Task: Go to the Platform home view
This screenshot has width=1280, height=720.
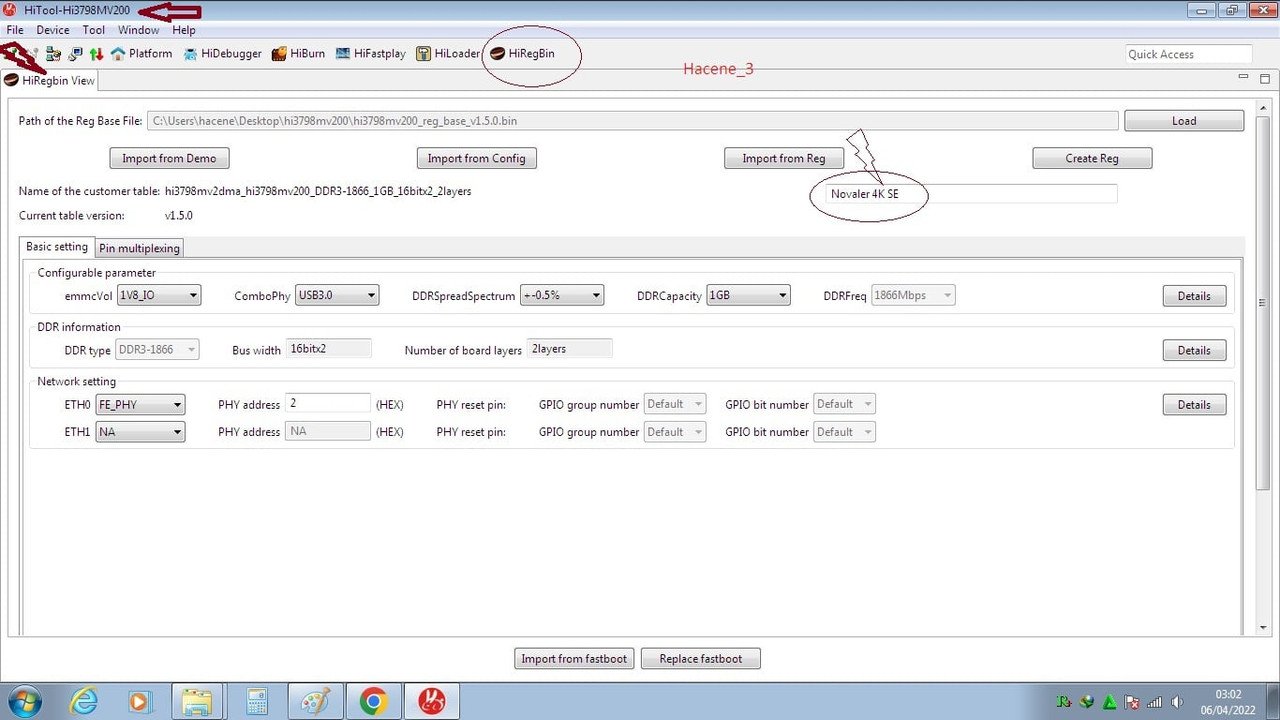Action: coord(141,54)
